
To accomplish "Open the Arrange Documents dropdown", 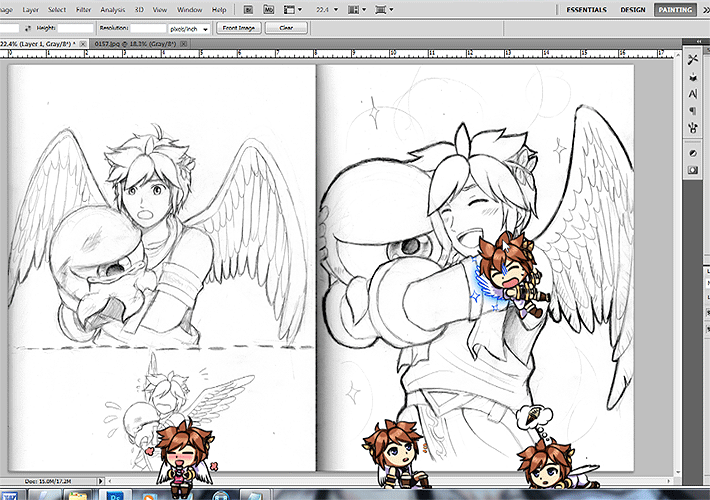I will coord(357,9).
